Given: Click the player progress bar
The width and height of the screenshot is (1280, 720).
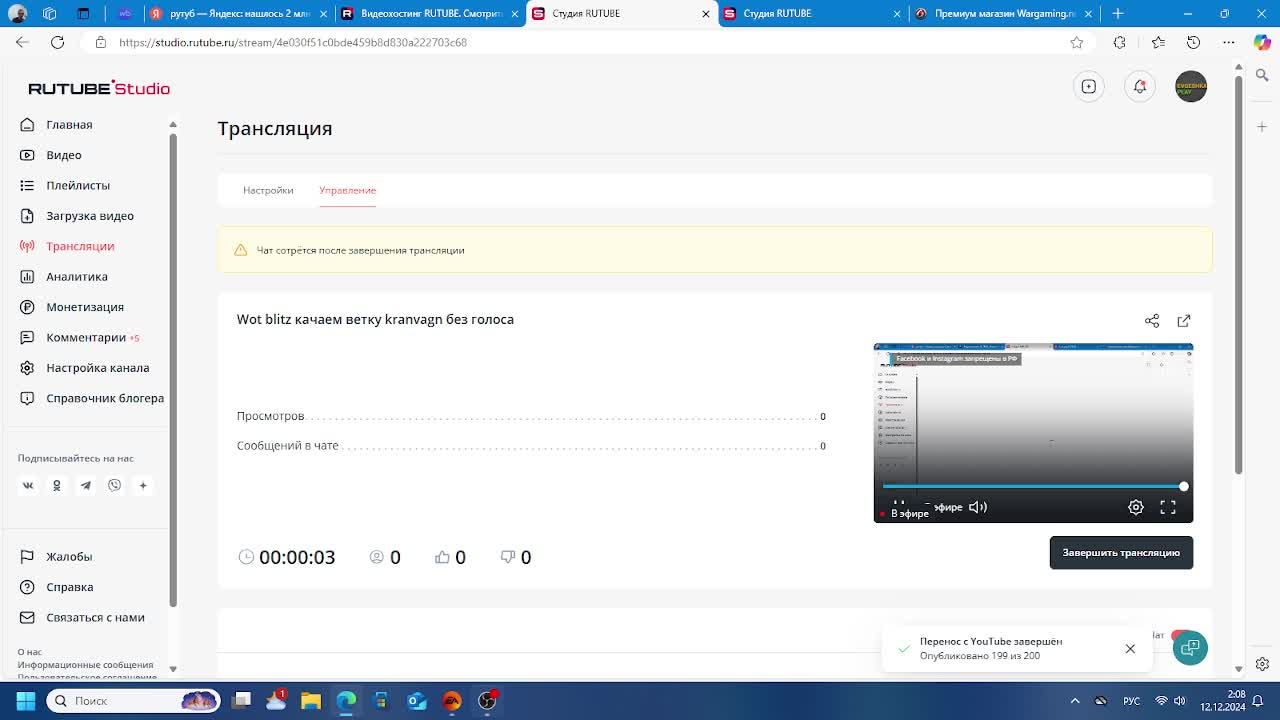Looking at the screenshot, I should click(x=1032, y=487).
